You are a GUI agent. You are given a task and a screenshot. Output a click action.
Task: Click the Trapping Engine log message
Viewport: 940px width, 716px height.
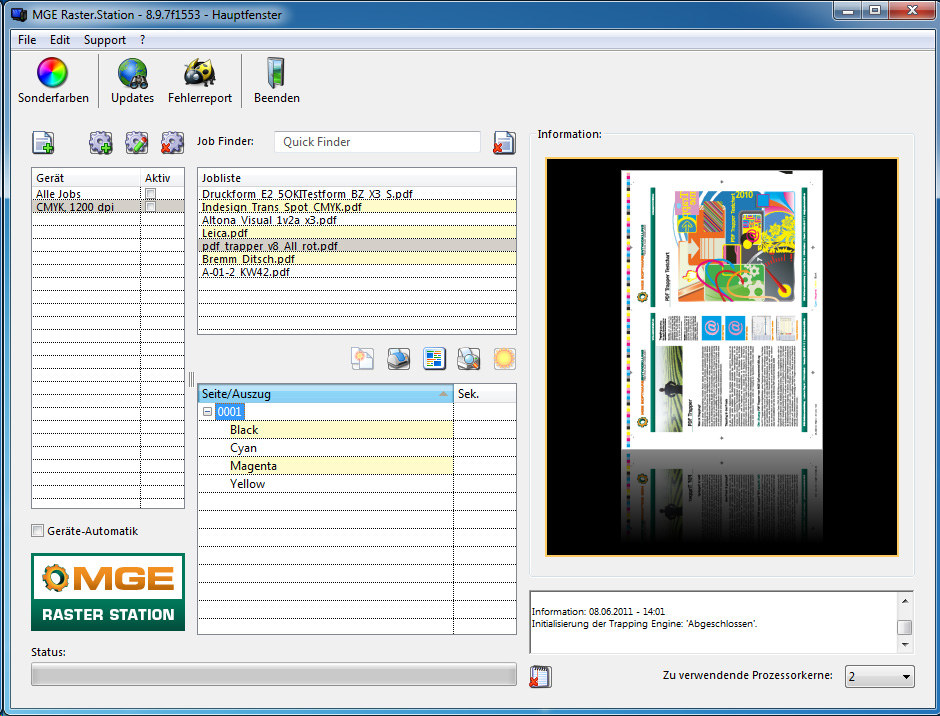point(644,624)
